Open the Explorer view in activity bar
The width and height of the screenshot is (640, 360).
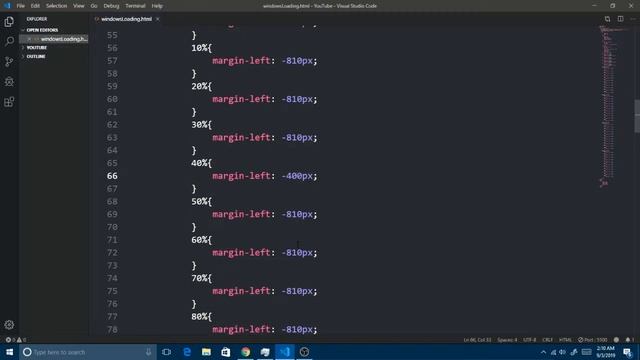[x=9, y=22]
